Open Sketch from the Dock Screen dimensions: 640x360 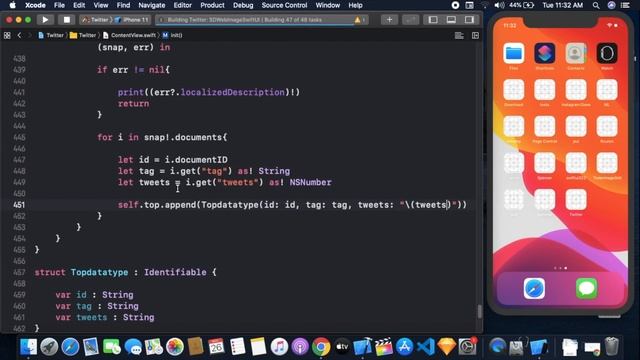(x=447, y=347)
